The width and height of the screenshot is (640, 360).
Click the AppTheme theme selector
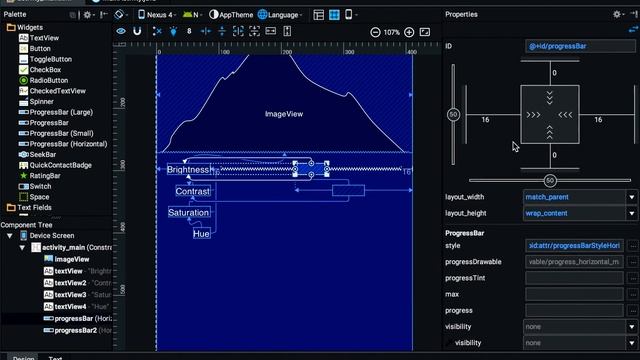231,15
